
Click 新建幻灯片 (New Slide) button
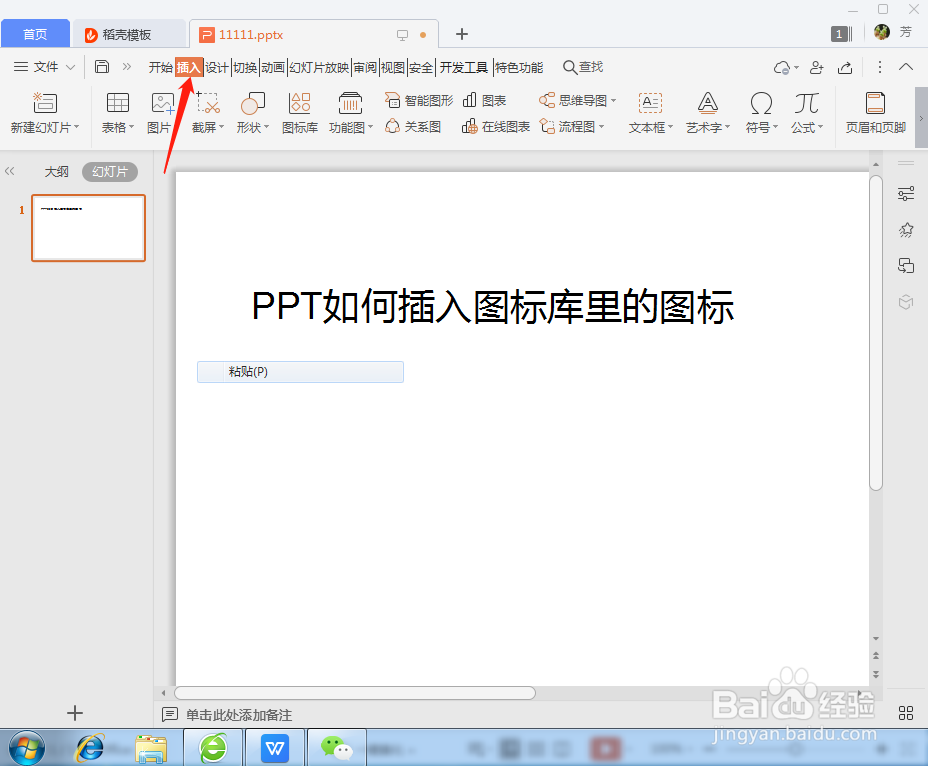pyautogui.click(x=44, y=112)
